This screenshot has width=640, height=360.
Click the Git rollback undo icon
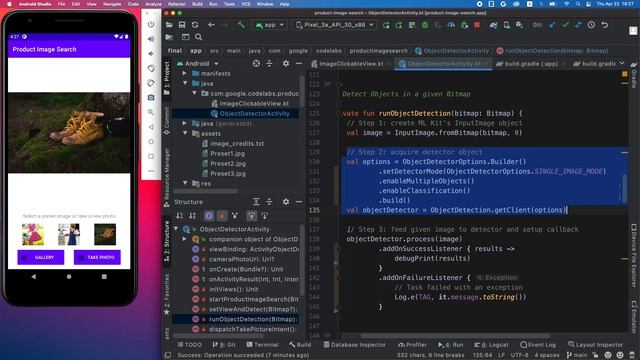(x=605, y=25)
